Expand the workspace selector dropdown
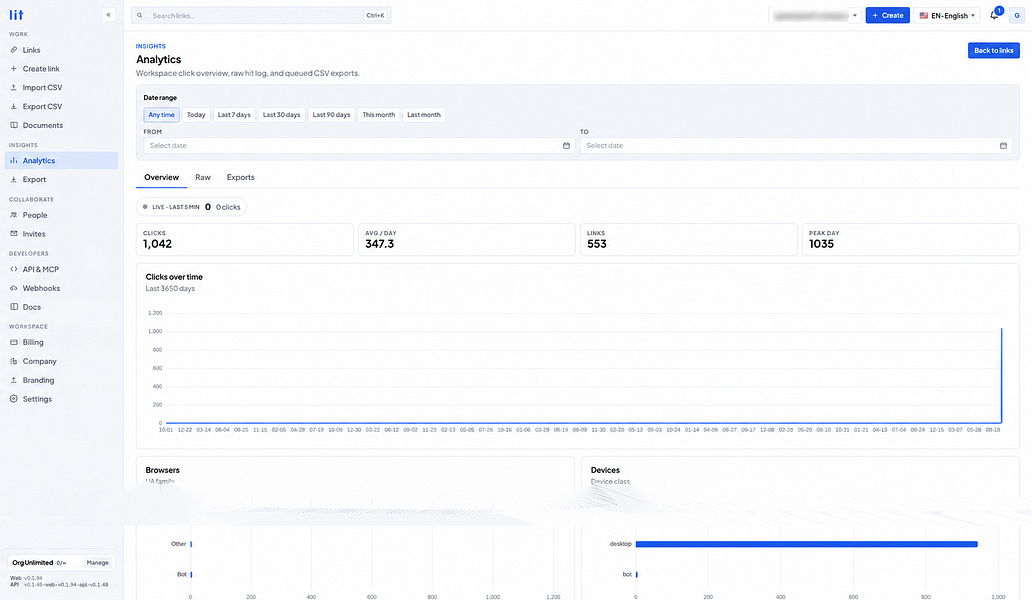Viewport: 1032px width, 600px height. 815,15
